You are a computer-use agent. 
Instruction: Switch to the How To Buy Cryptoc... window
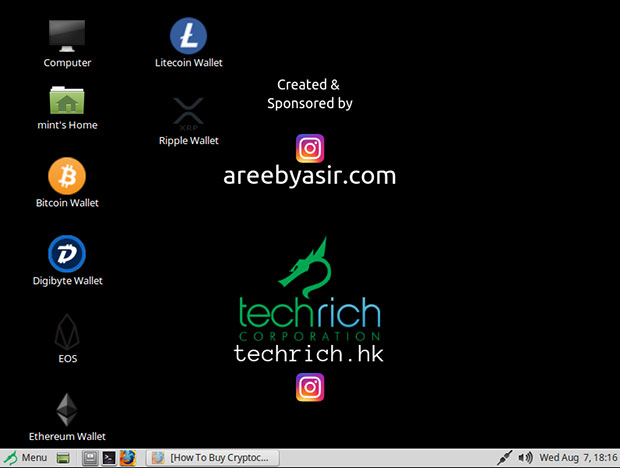pyautogui.click(x=213, y=458)
